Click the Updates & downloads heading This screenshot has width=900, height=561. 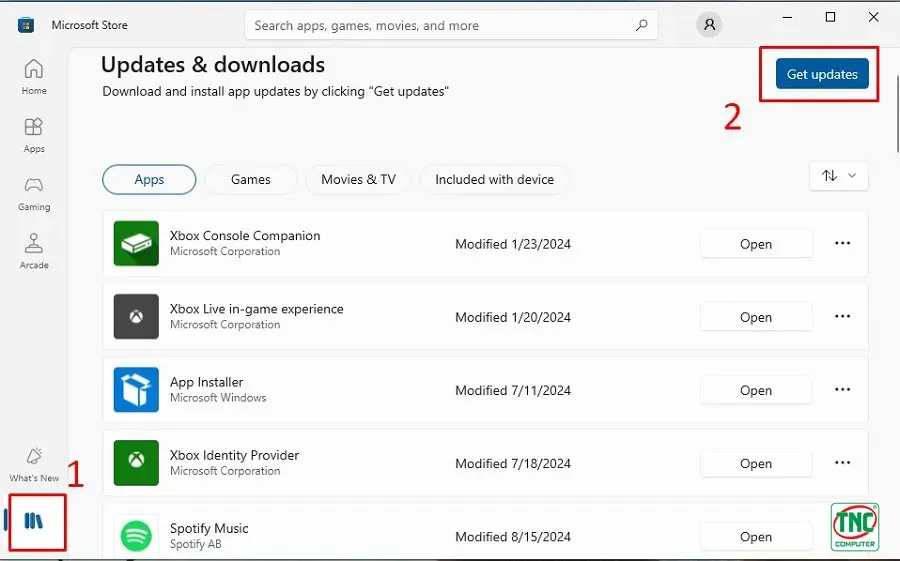coord(213,64)
